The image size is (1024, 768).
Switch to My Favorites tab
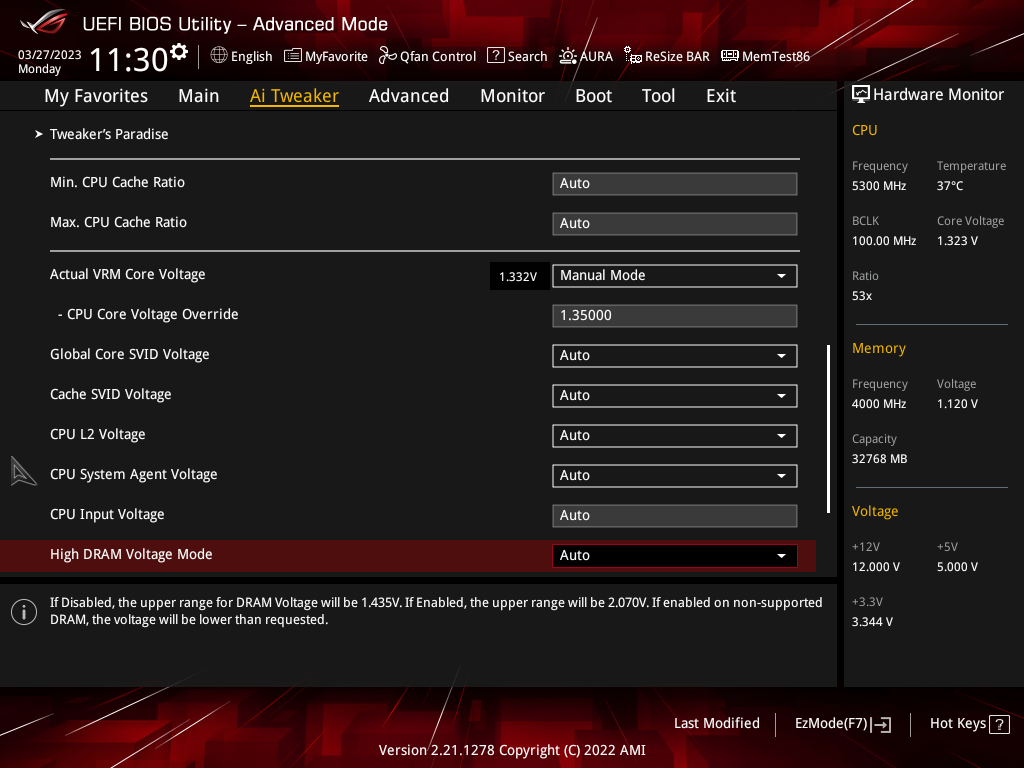coord(96,96)
